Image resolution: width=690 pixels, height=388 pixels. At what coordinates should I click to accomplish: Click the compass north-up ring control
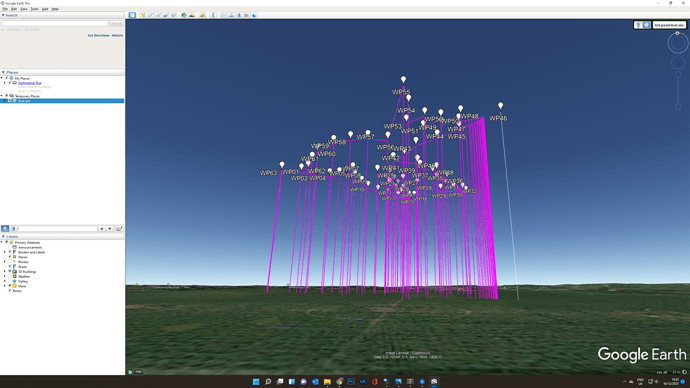coord(678,43)
